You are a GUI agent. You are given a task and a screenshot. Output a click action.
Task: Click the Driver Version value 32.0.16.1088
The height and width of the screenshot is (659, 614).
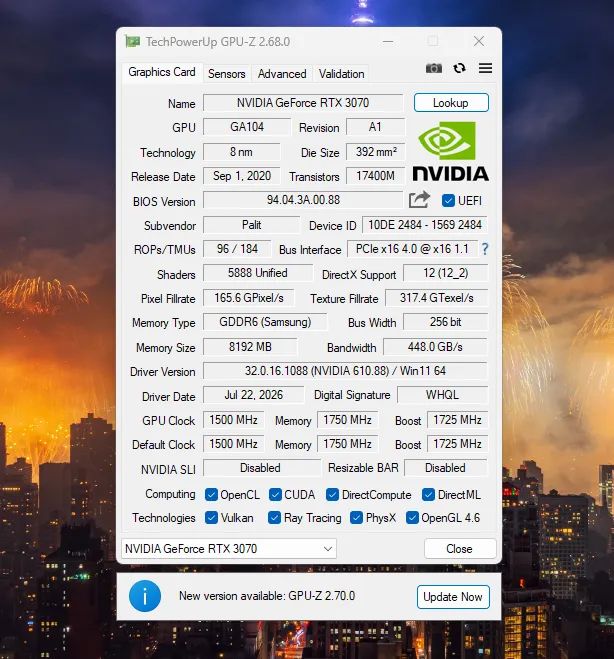click(x=345, y=371)
